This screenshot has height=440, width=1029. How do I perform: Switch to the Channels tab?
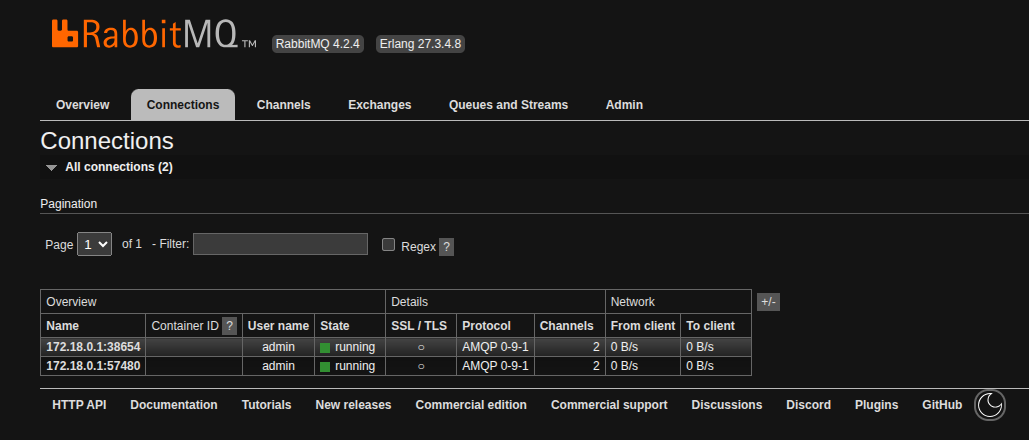284,105
